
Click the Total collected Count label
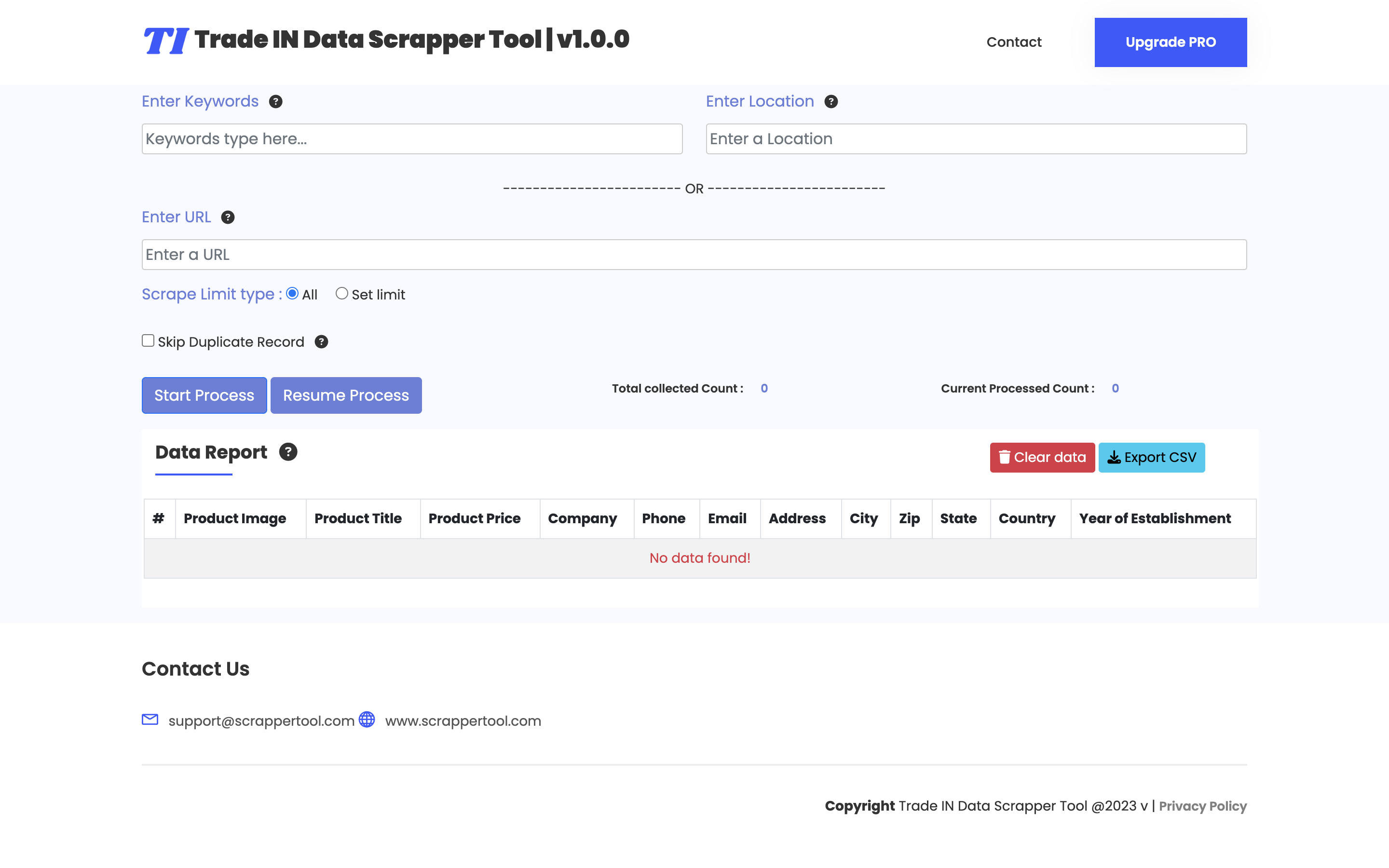(x=677, y=389)
